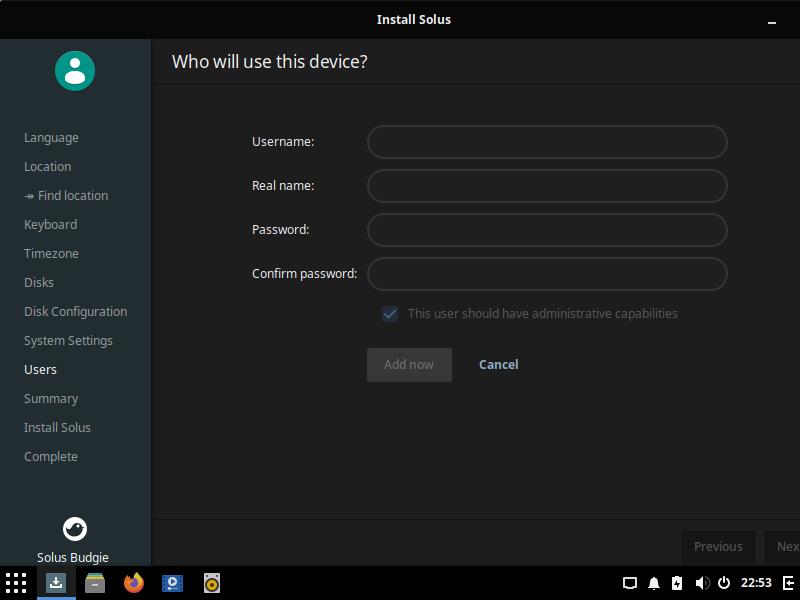Select Users step in sidebar
The height and width of the screenshot is (600, 800).
pyautogui.click(x=40, y=370)
